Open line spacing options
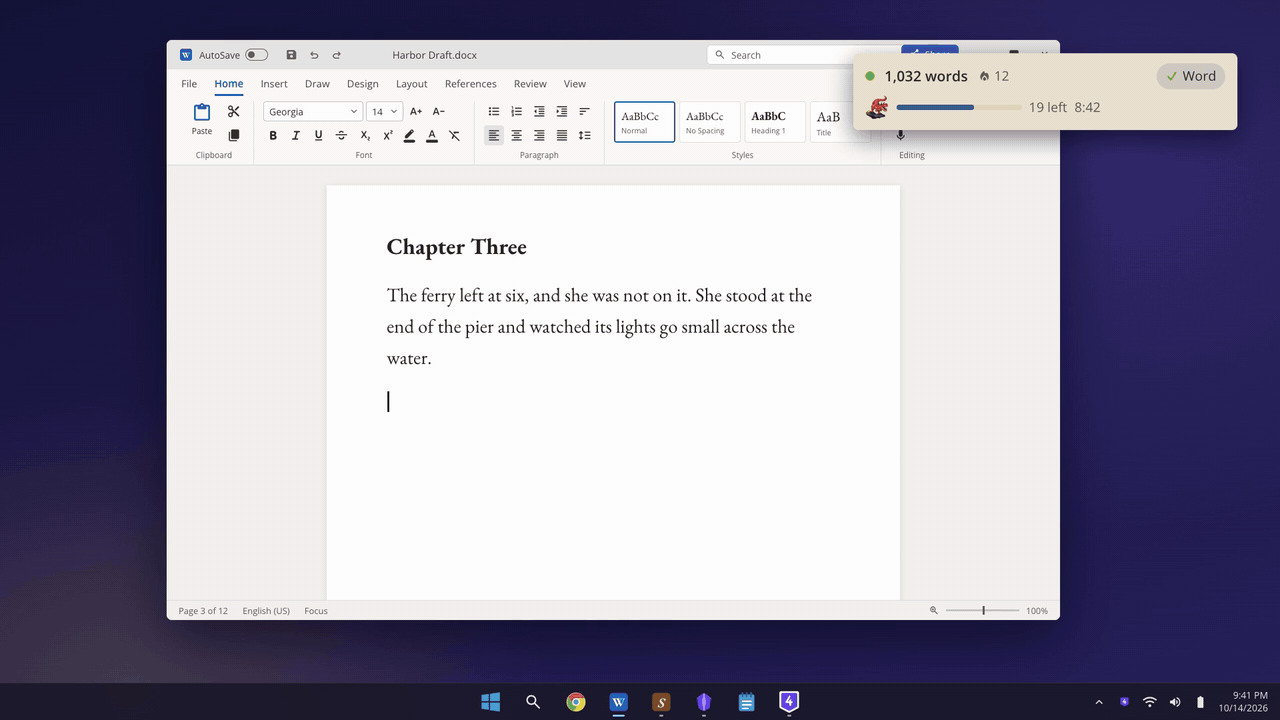Image resolution: width=1280 pixels, height=720 pixels. click(585, 135)
